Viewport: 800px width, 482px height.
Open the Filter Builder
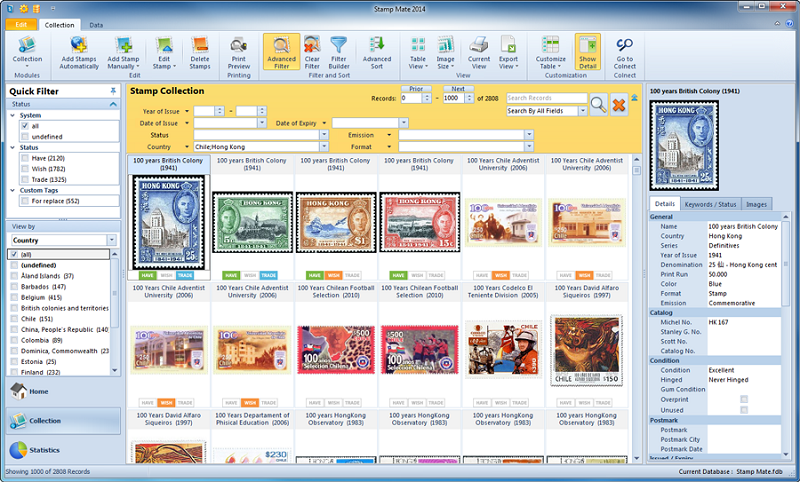[339, 52]
